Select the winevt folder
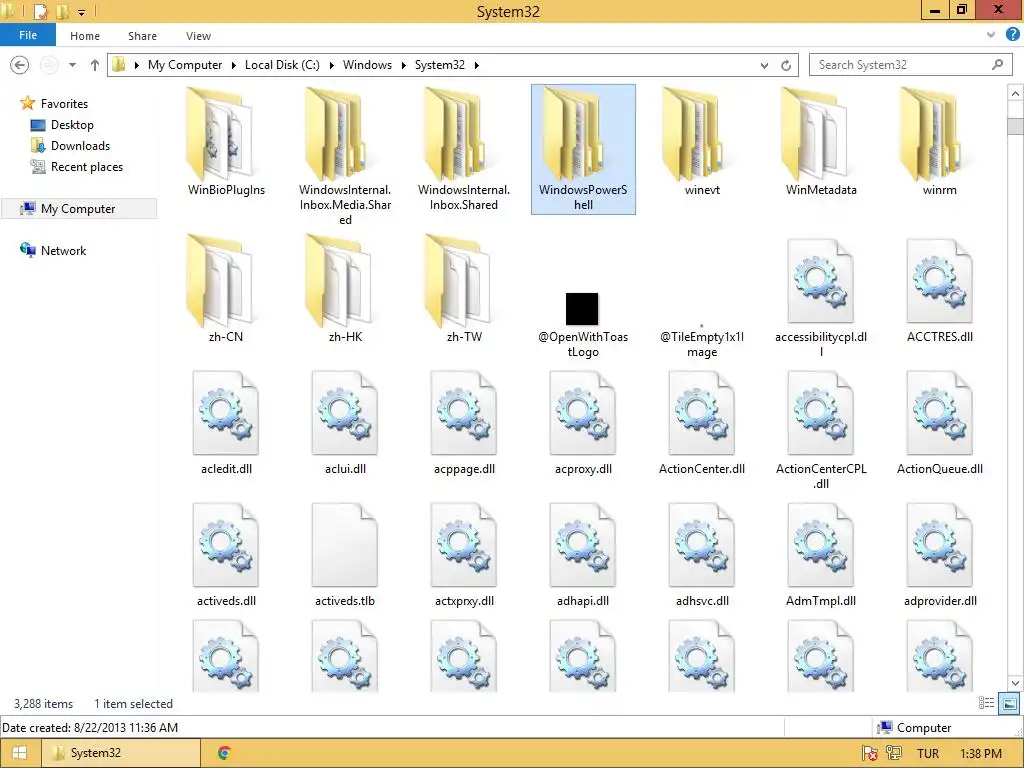The height and width of the screenshot is (768, 1024). [x=702, y=142]
